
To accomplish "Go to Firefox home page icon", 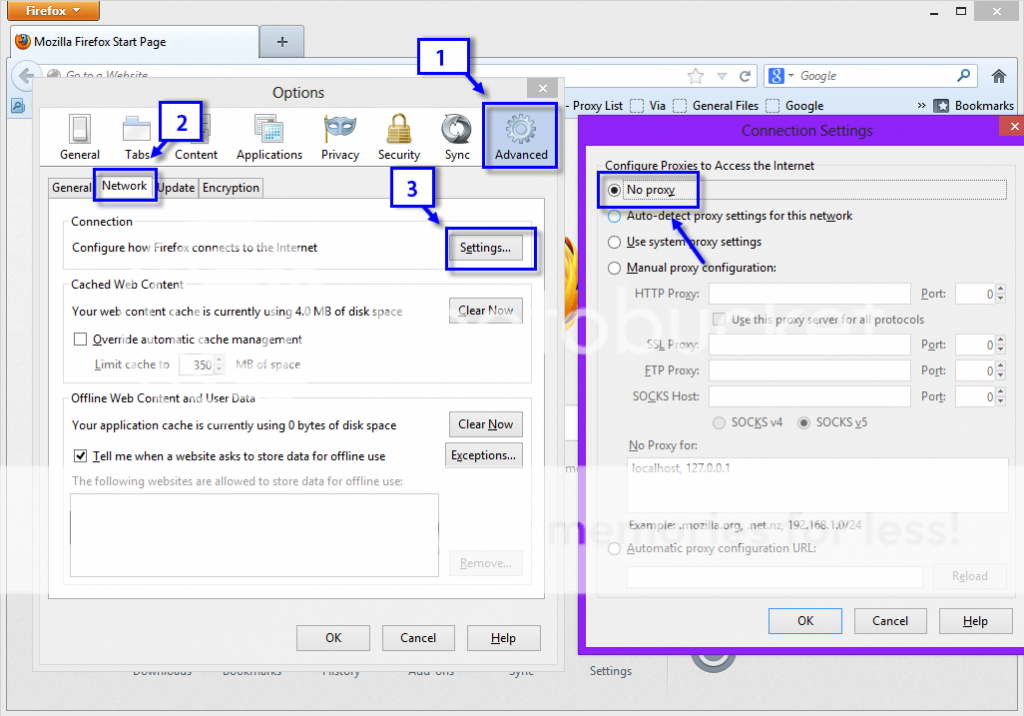I will click(998, 76).
